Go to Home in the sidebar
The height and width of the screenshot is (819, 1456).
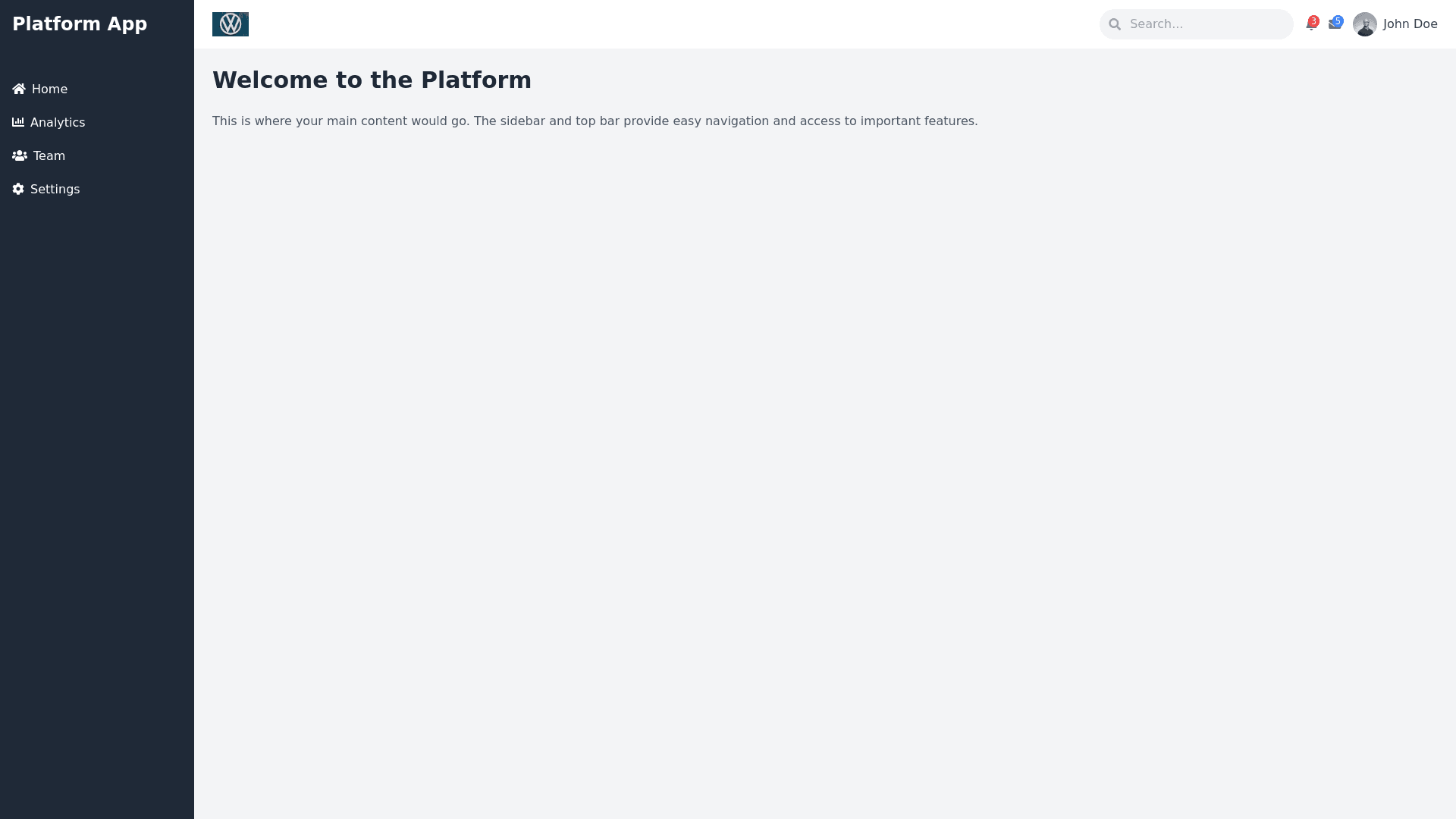pos(49,89)
